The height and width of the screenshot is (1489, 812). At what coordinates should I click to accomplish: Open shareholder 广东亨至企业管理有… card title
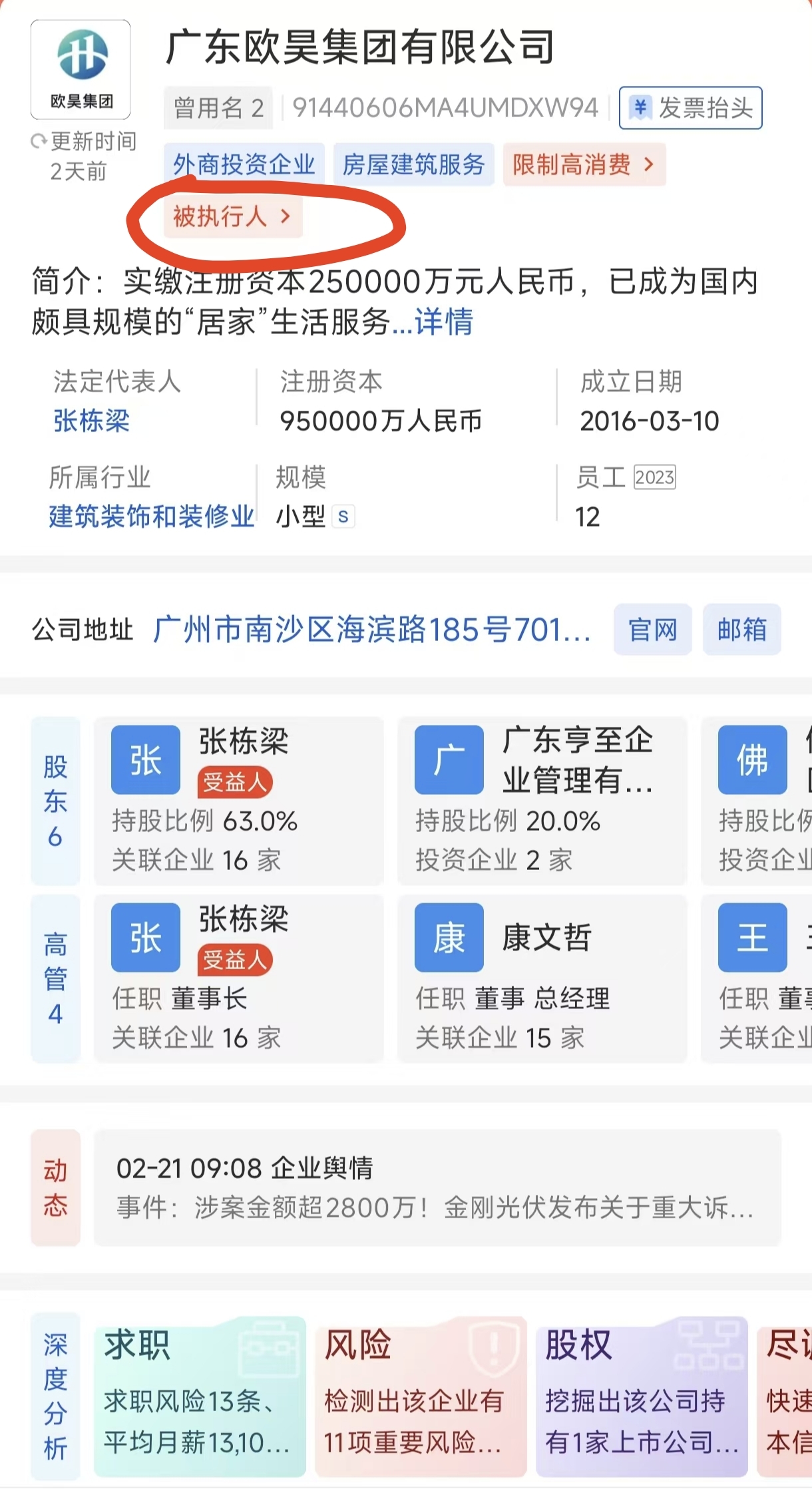(578, 760)
